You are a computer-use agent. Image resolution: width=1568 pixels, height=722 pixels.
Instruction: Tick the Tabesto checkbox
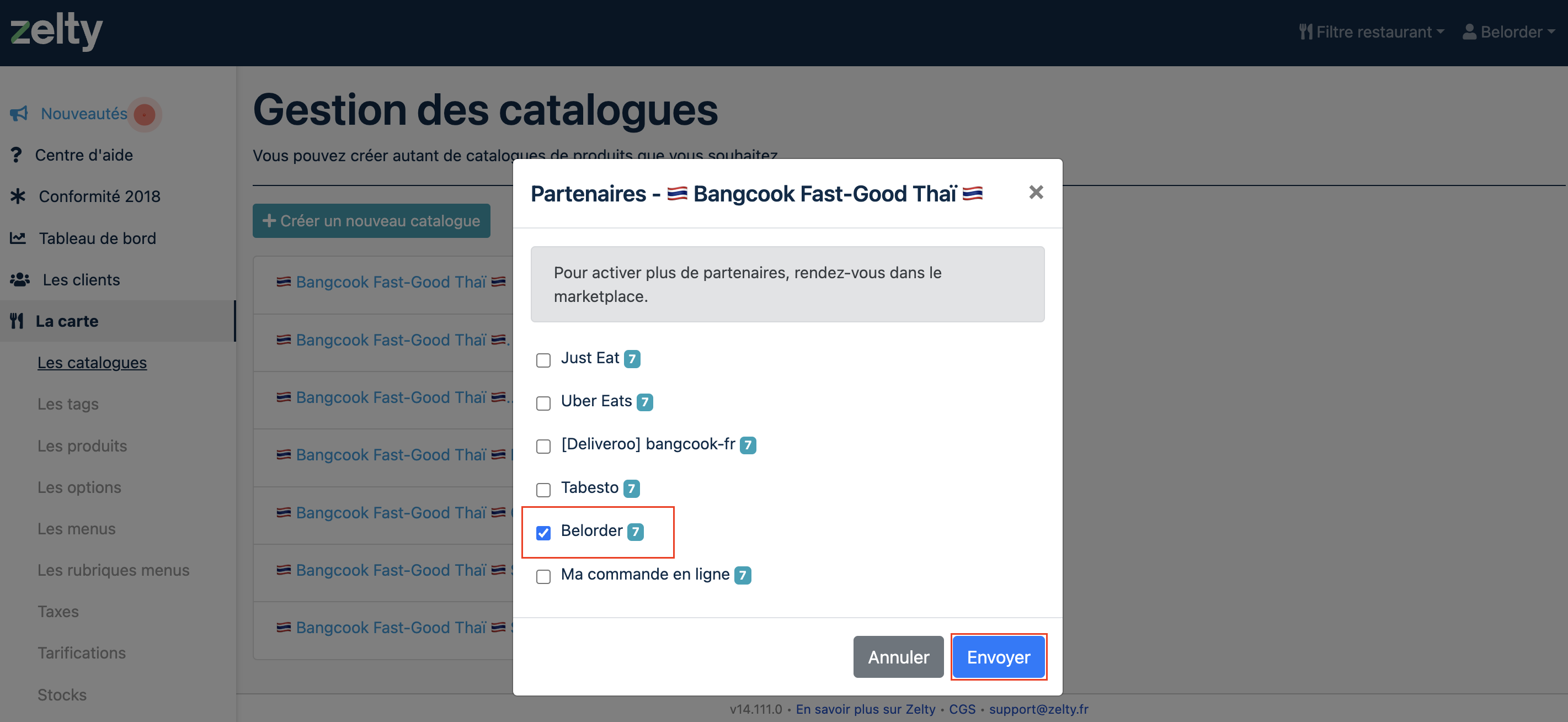point(543,490)
